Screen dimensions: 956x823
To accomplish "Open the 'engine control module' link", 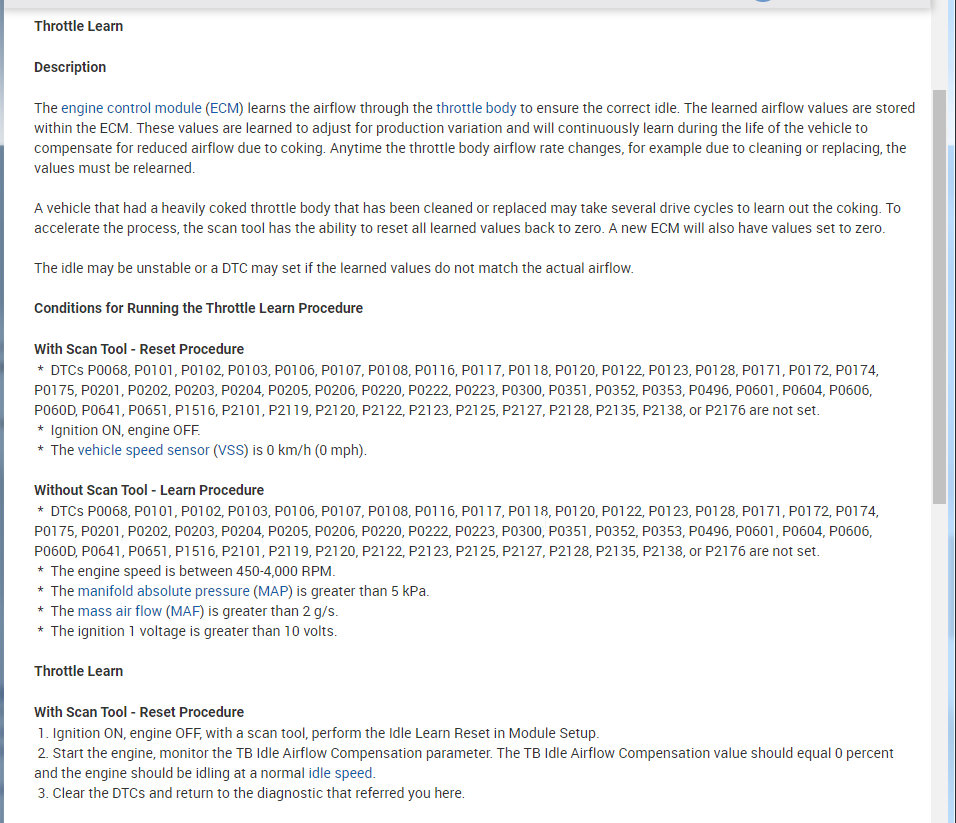I will point(132,108).
